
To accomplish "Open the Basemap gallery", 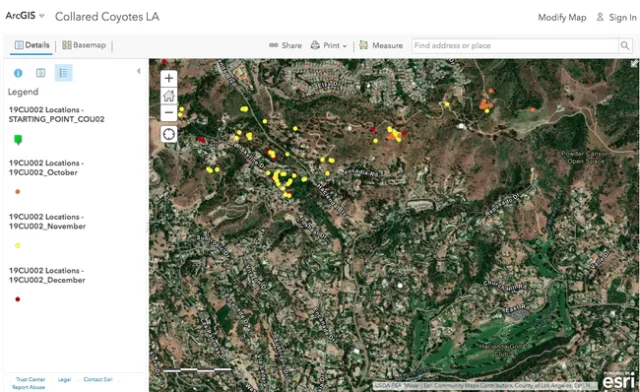I will click(x=84, y=45).
